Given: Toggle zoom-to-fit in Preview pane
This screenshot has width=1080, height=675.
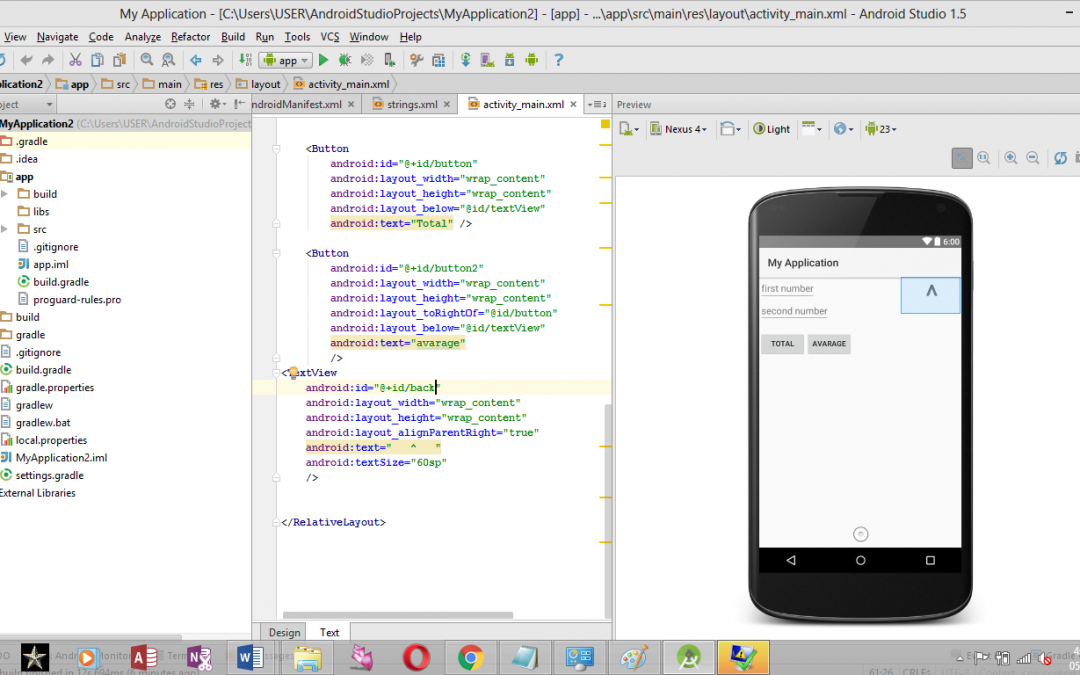Looking at the screenshot, I should click(961, 158).
